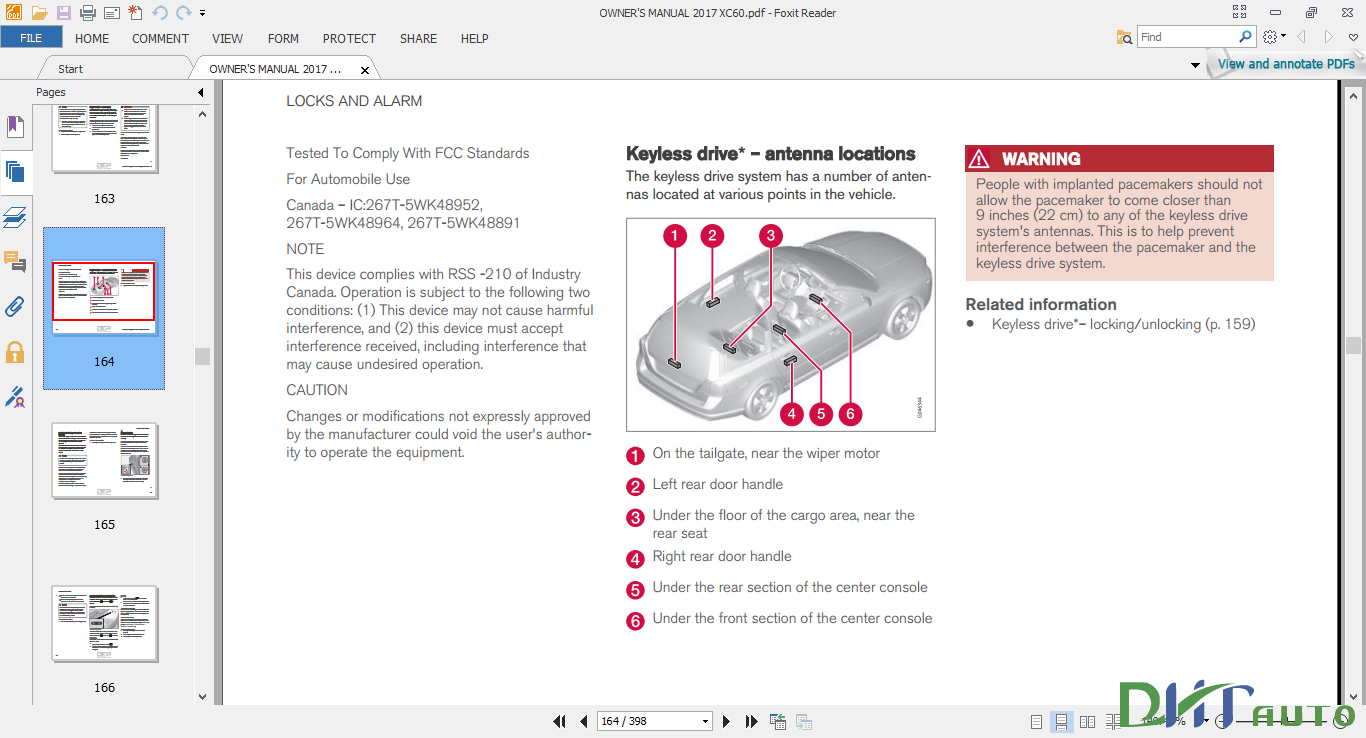This screenshot has width=1366, height=738.
Task: Open the document tab list dropdown arrow
Action: [1195, 66]
